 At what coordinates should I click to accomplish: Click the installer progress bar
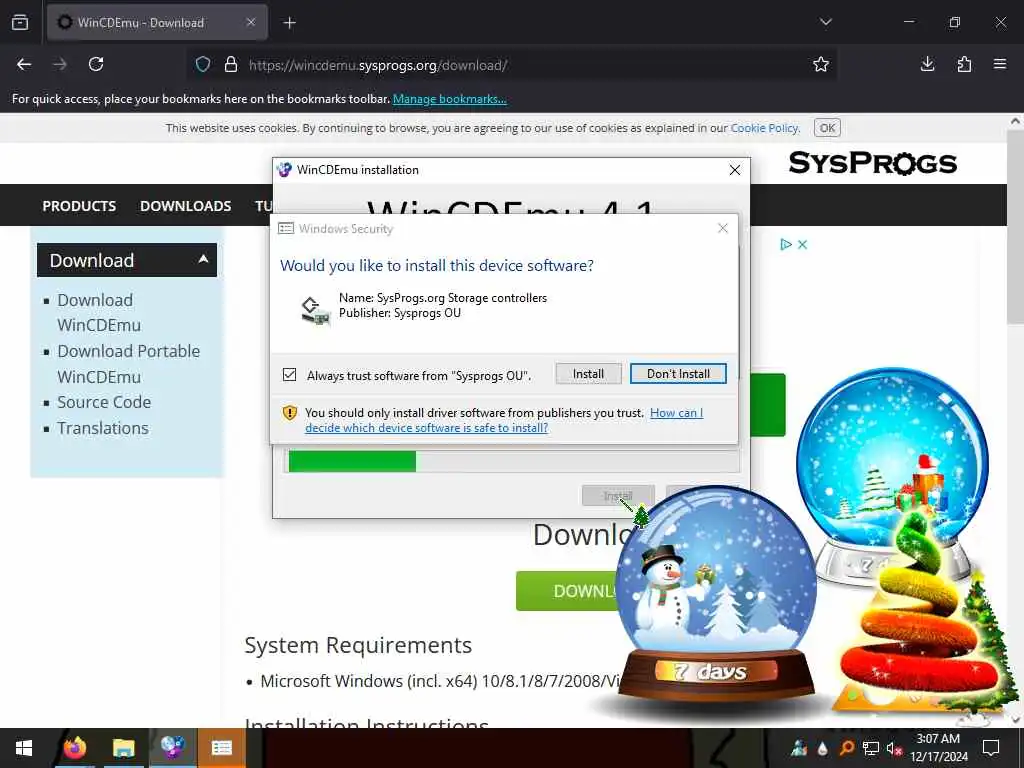pos(514,461)
